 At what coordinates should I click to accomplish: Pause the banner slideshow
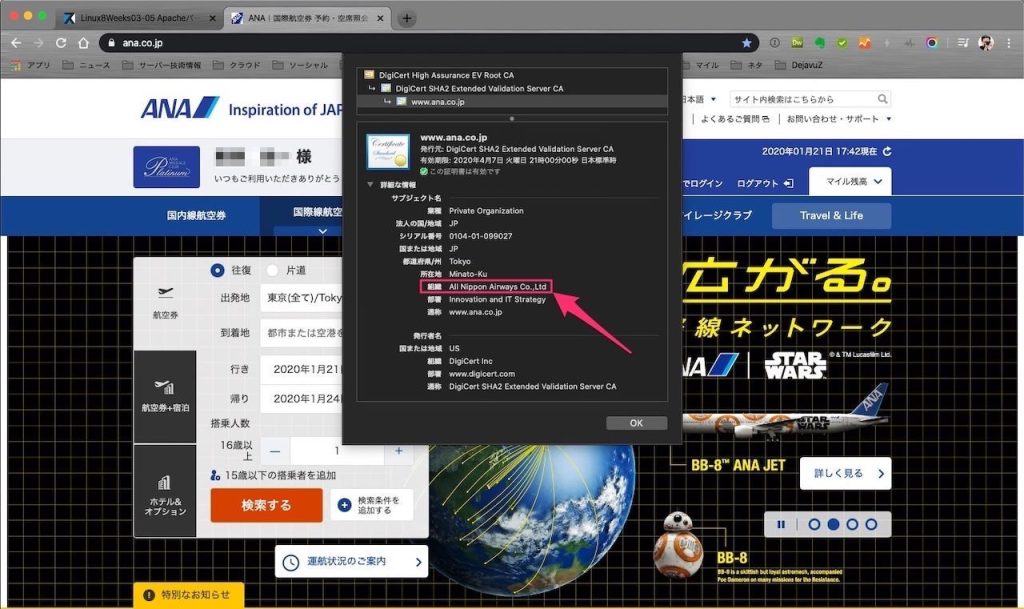tap(780, 524)
